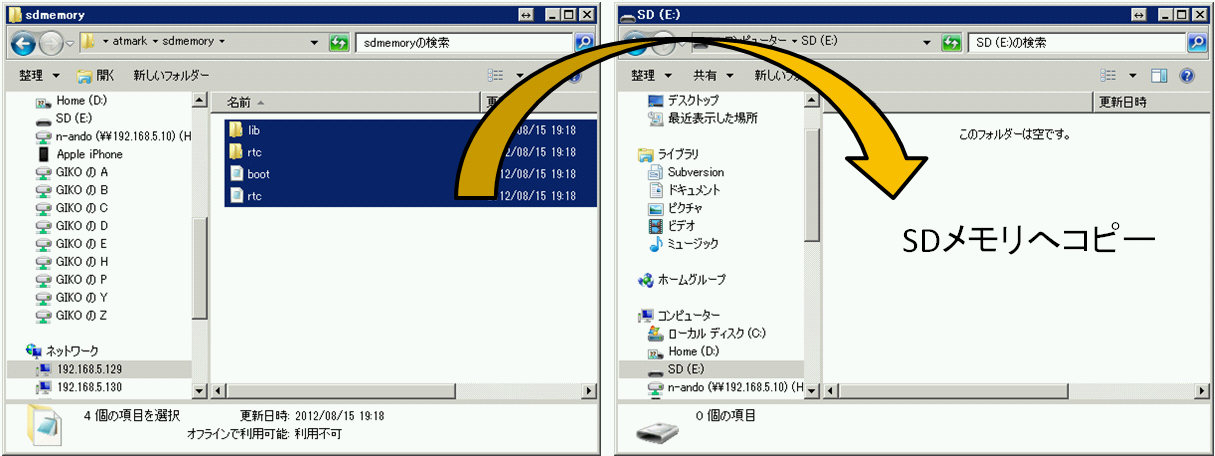Expand sdmemory breadcrumb arrow
This screenshot has width=1215, height=456.
[x=221, y=43]
